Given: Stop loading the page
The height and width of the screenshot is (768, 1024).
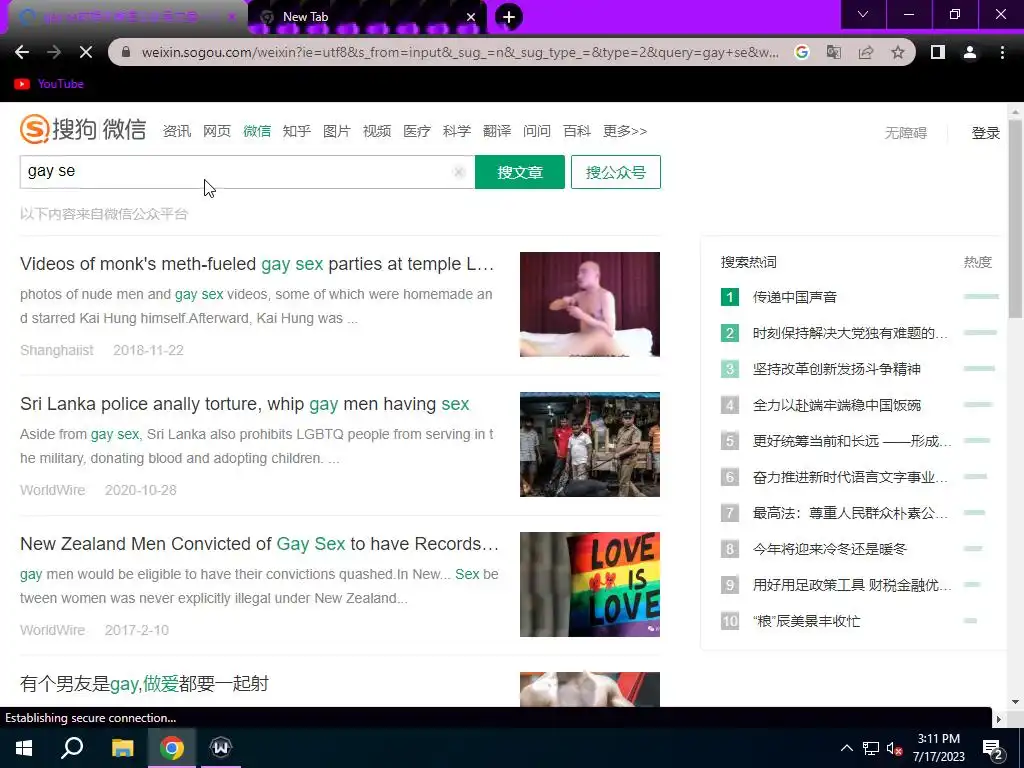Looking at the screenshot, I should [86, 52].
